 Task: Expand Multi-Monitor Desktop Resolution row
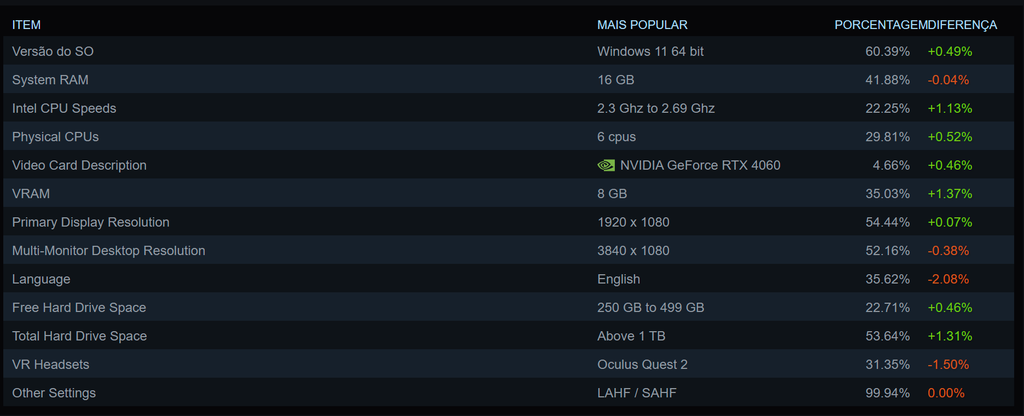tap(108, 251)
